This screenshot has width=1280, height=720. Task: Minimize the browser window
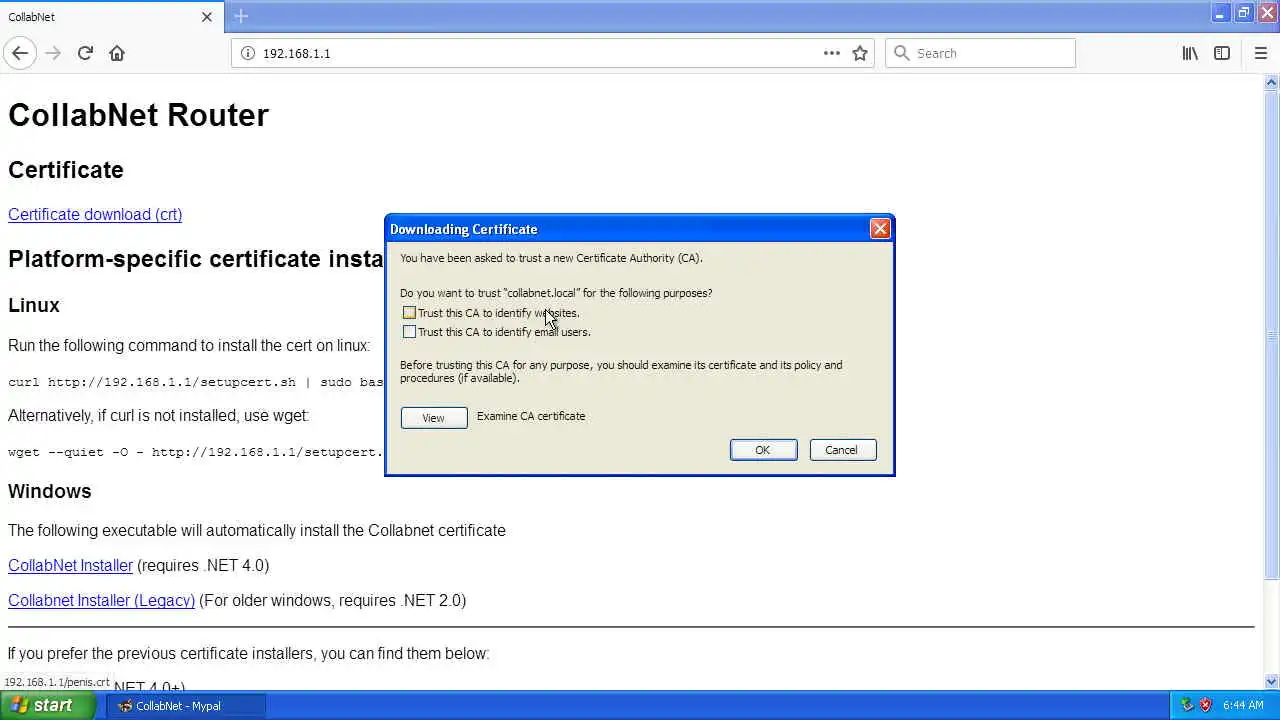point(1220,13)
